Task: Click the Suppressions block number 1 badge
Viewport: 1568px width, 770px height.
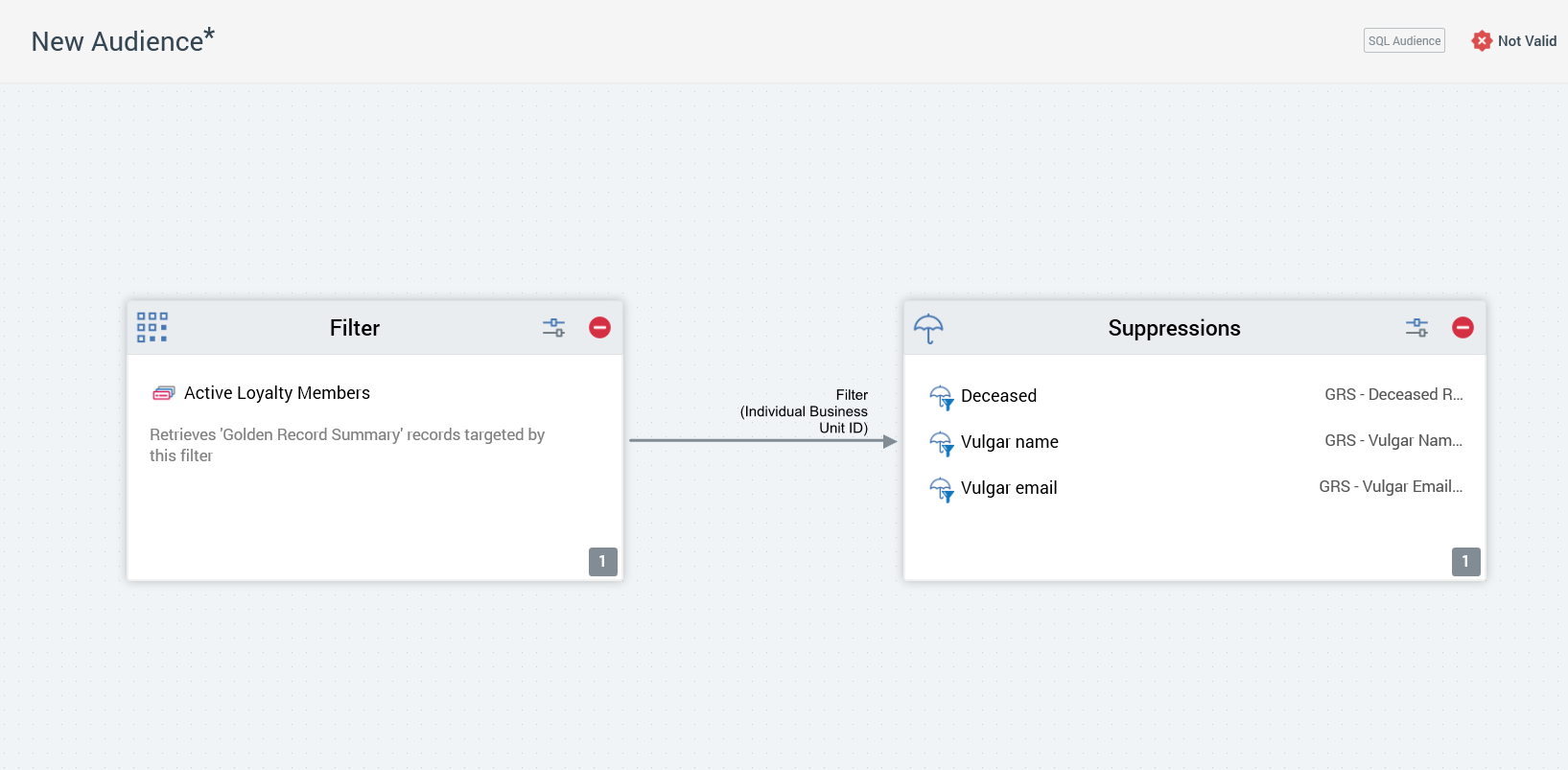Action: (1465, 562)
